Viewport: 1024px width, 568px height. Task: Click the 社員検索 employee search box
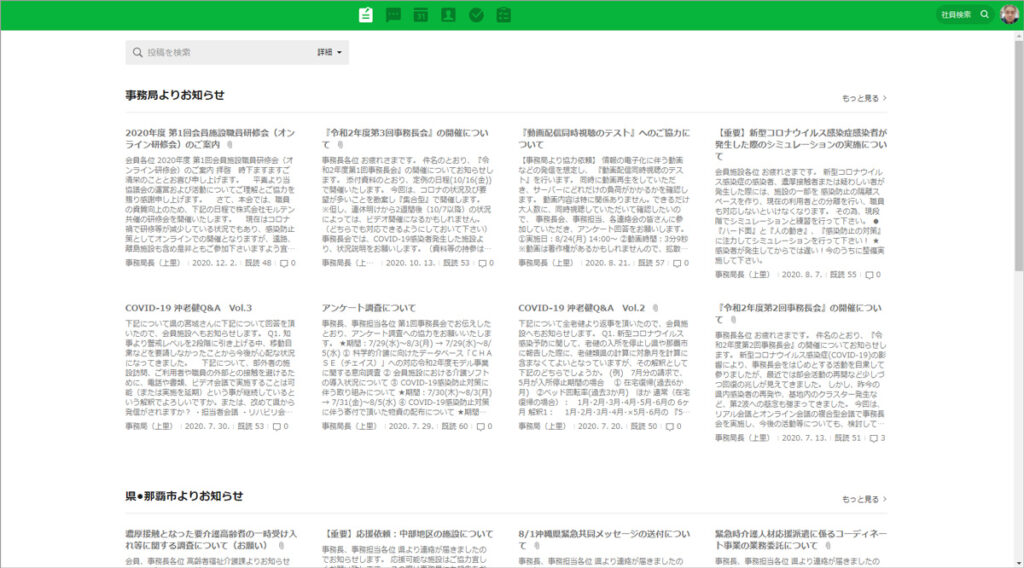955,15
